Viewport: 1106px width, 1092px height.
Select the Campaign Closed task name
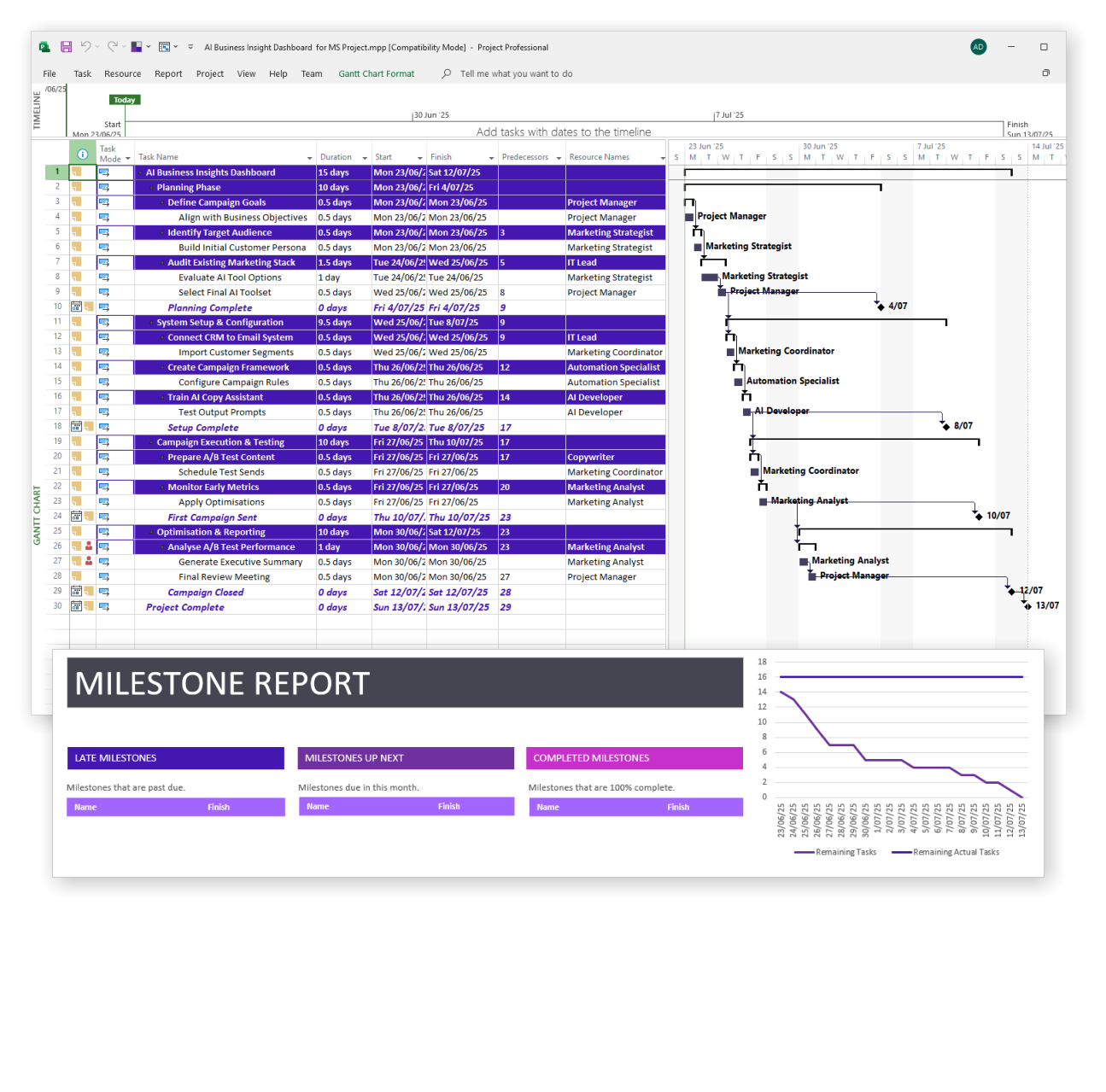click(206, 593)
